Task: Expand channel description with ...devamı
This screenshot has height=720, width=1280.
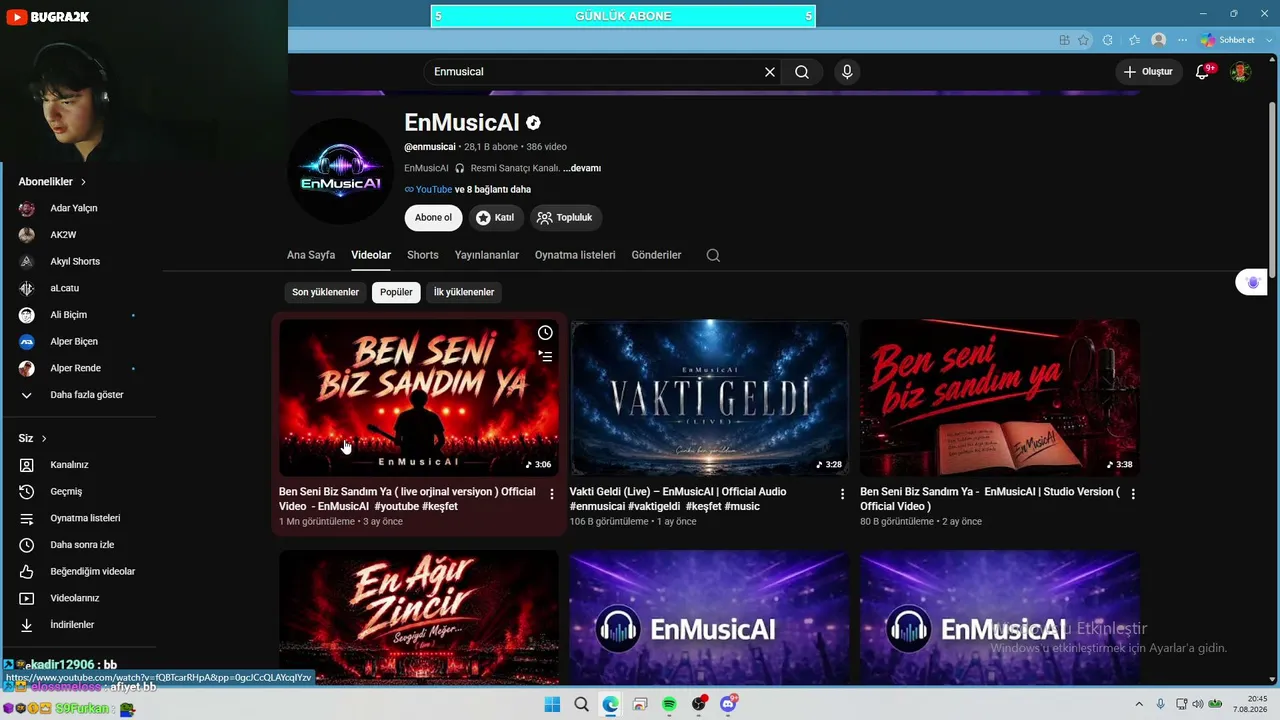Action: pyautogui.click(x=582, y=168)
